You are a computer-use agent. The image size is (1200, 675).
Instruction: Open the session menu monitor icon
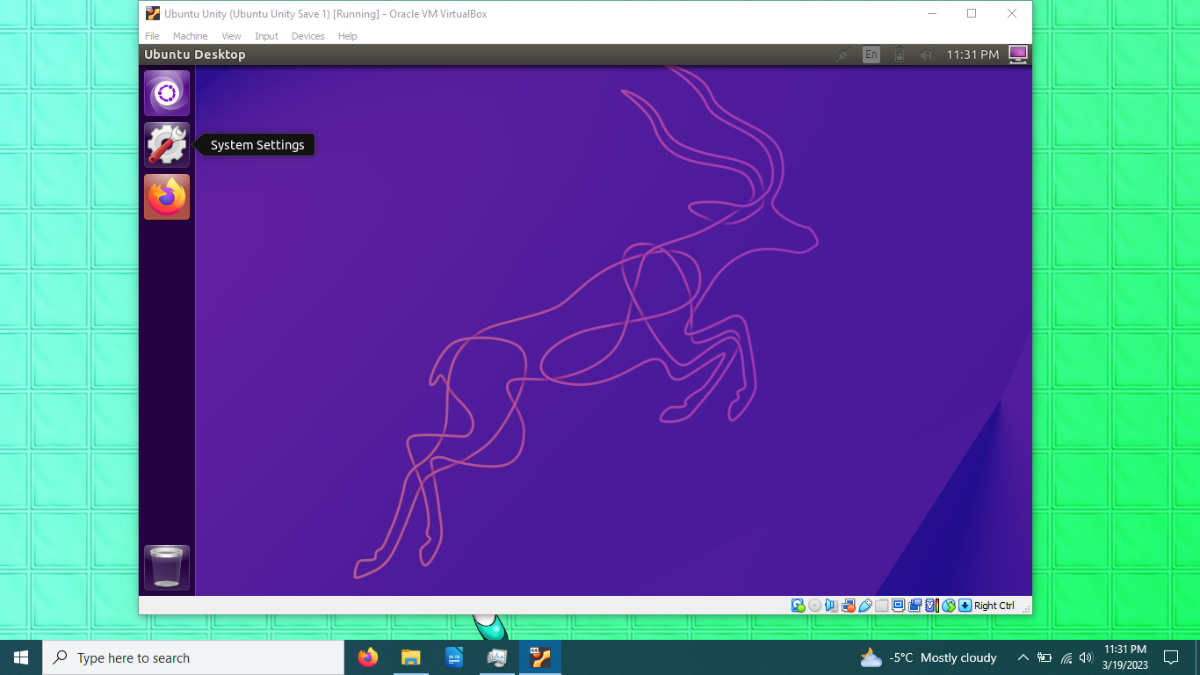1018,54
